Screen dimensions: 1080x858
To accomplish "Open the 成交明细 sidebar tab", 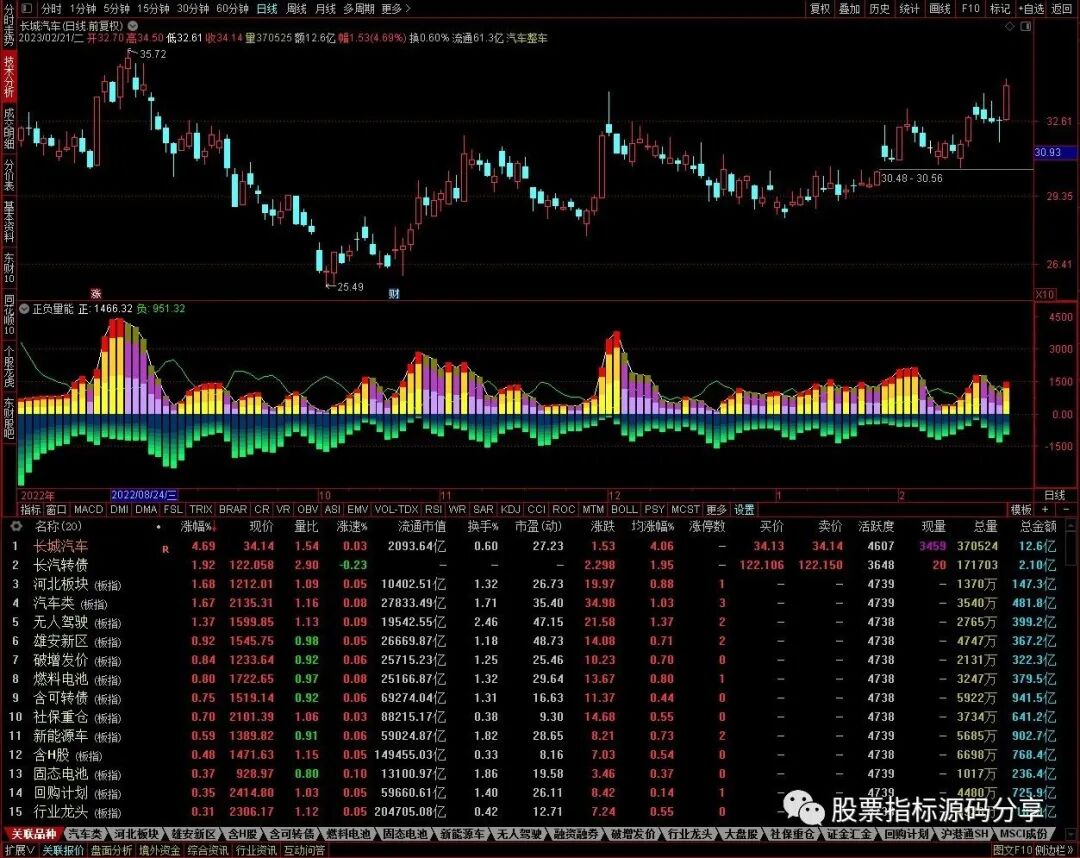I will tap(8, 128).
